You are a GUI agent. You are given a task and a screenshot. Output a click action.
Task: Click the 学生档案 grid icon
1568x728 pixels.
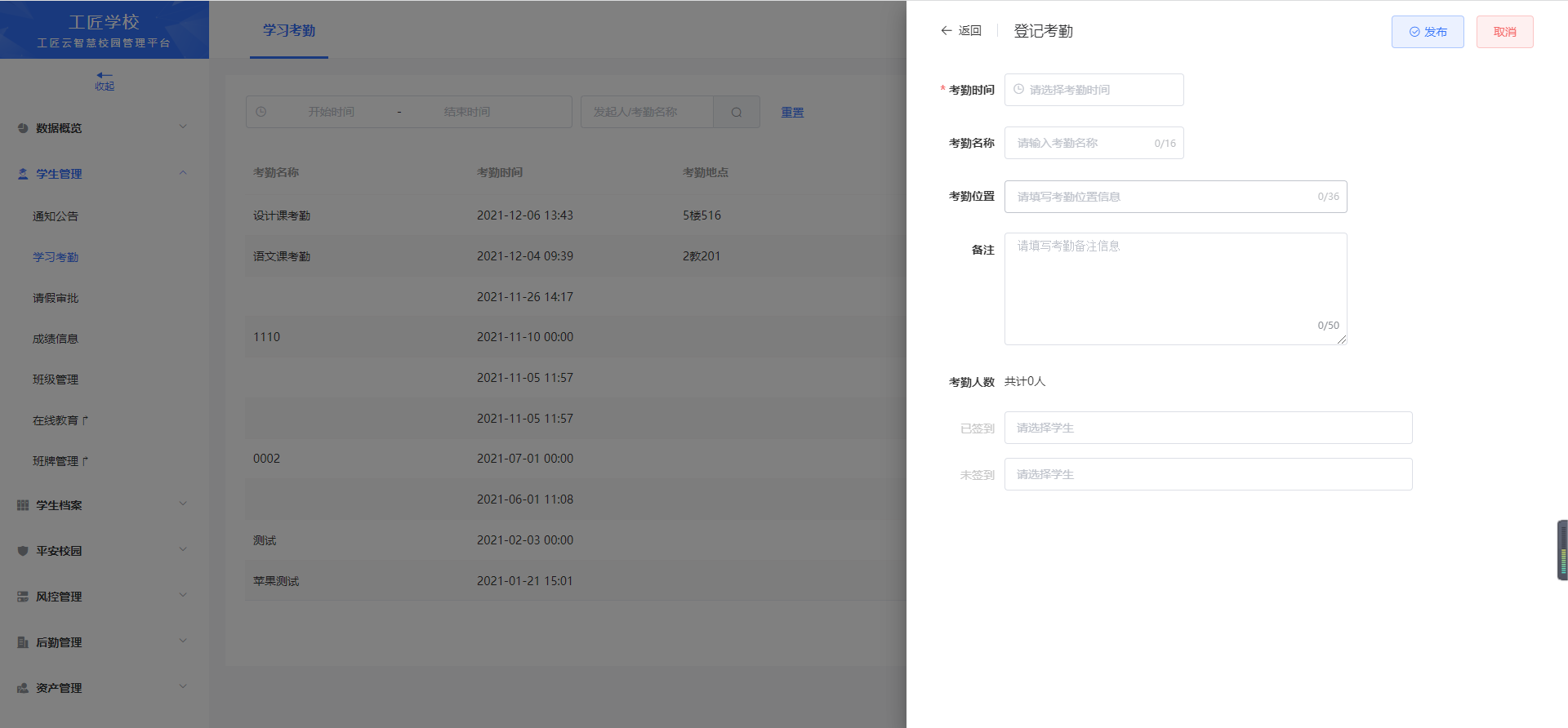23,505
